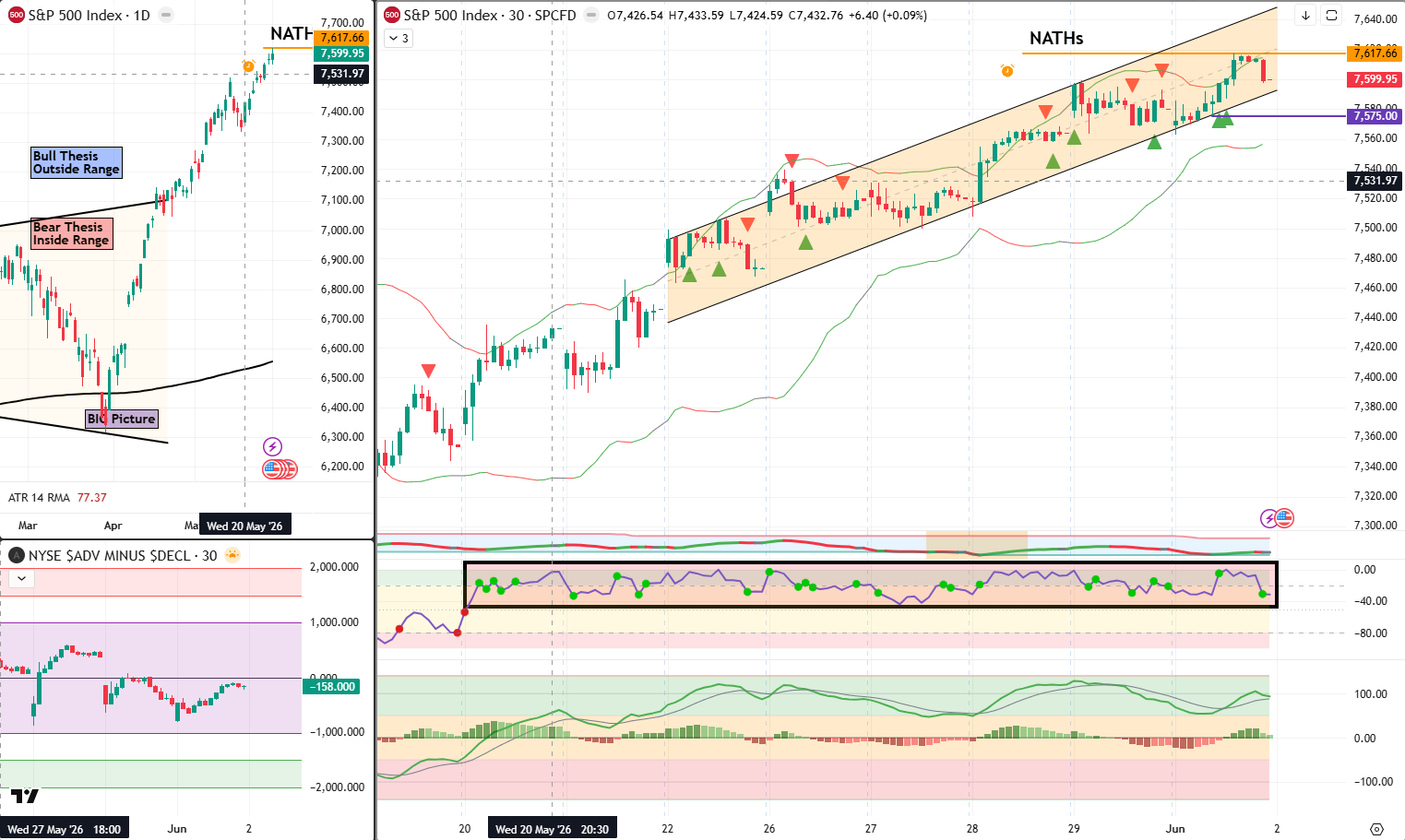Click the date '29' on the 30-minute time axis
This screenshot has width=1405, height=840.
(1074, 829)
